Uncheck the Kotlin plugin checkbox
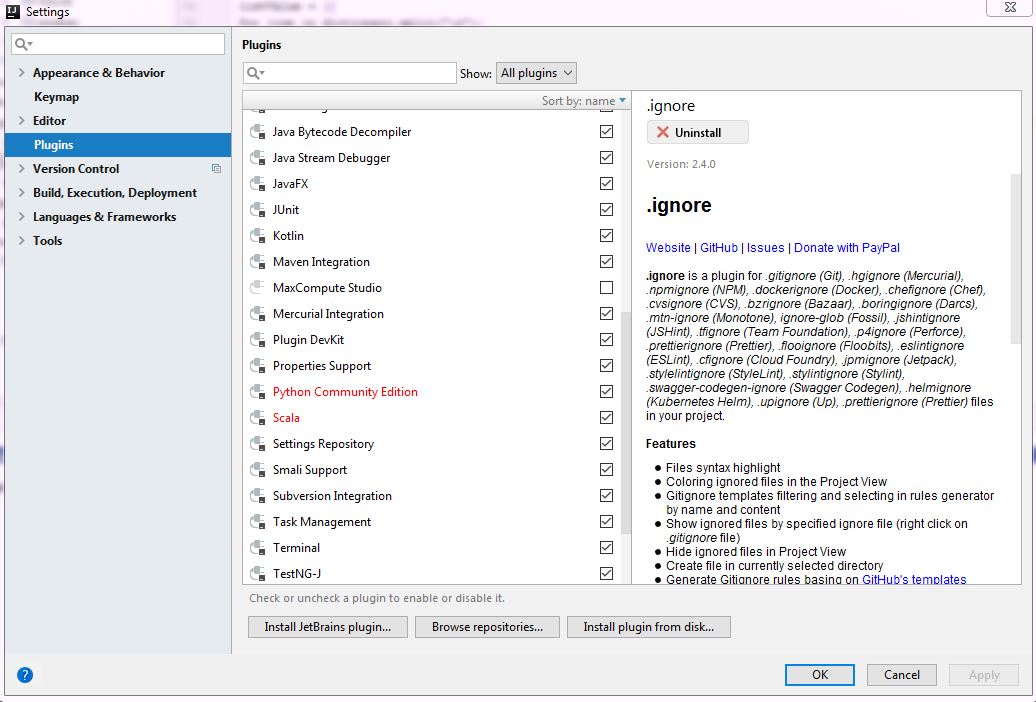 pos(606,235)
